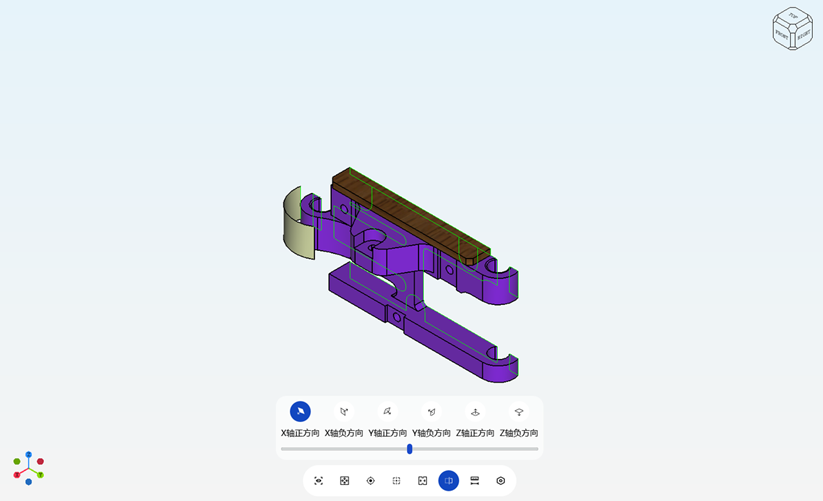Set section plane to Z轴正方向
Image resolution: width=823 pixels, height=501 pixels.
click(475, 412)
